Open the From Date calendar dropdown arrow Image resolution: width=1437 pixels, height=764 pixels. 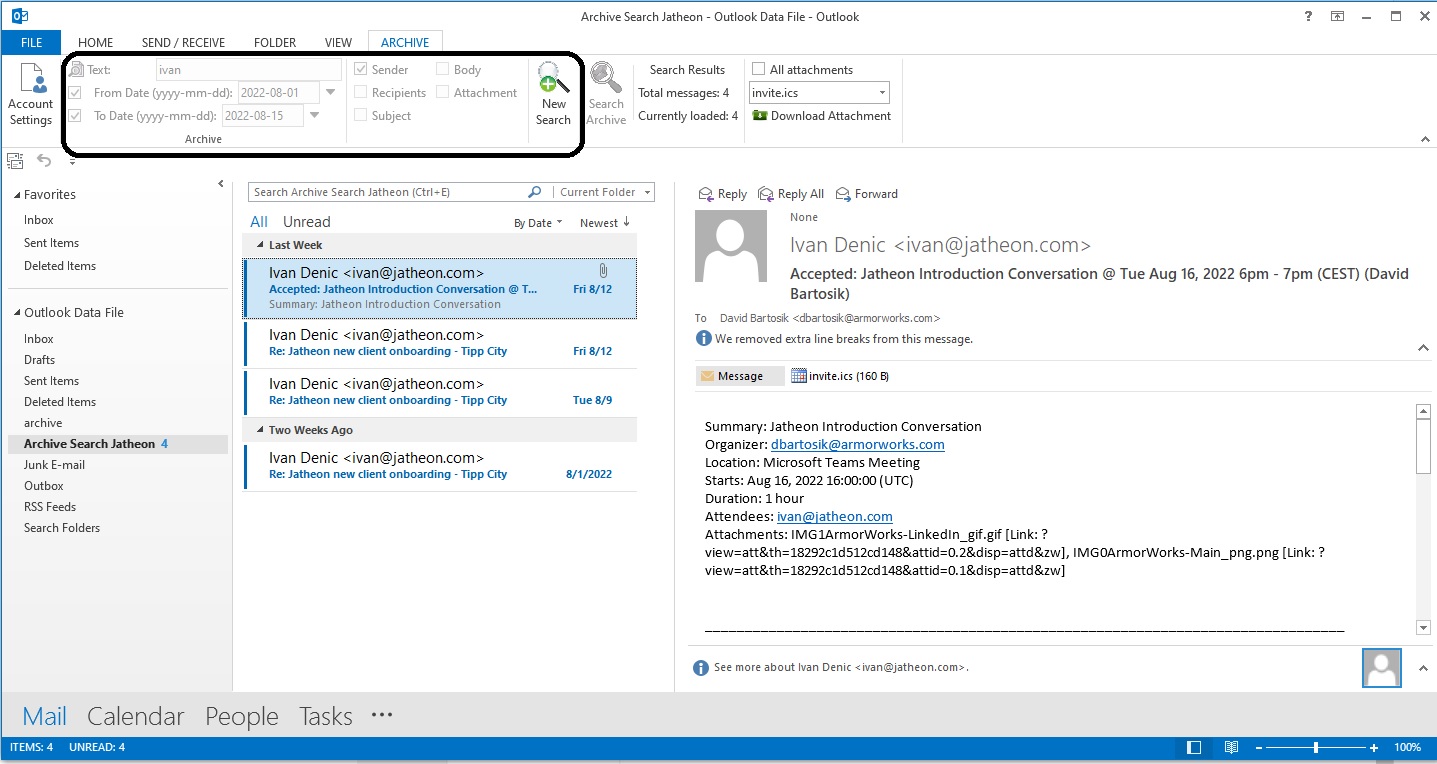pos(331,93)
